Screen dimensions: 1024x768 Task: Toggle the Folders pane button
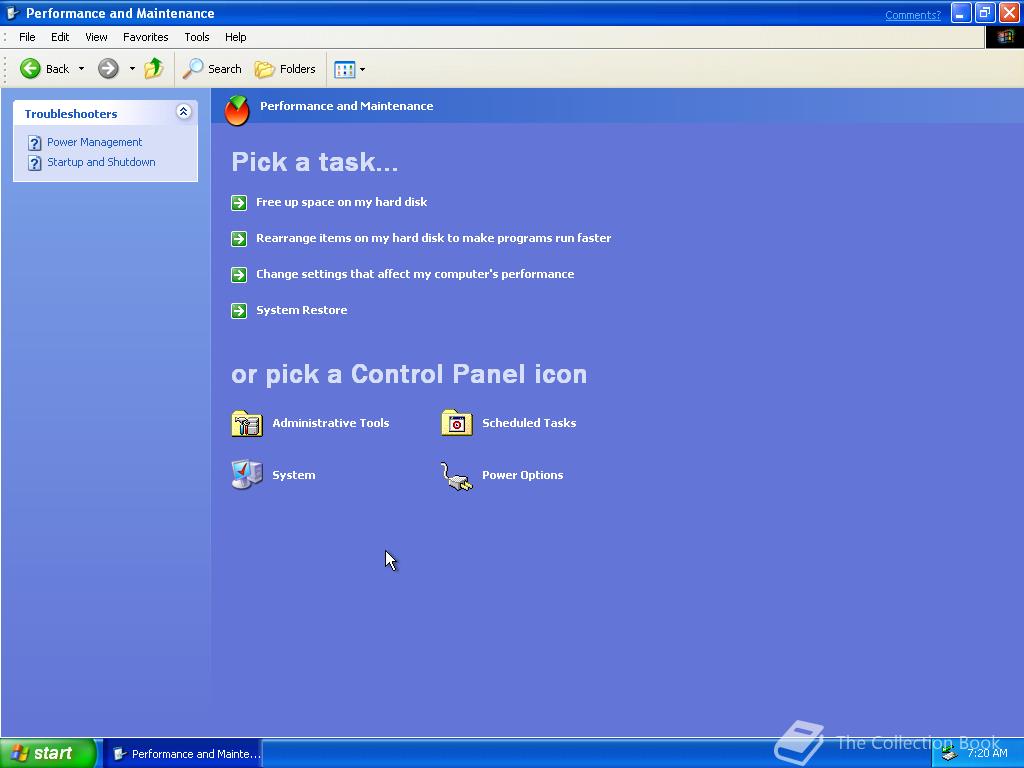click(285, 69)
